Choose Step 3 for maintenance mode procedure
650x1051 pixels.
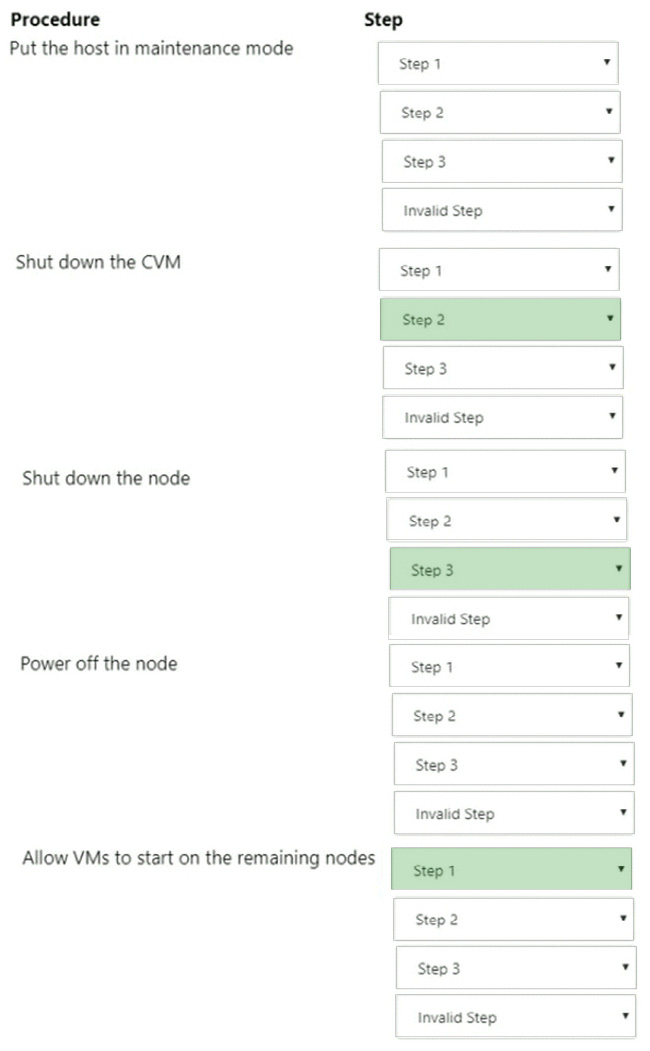point(502,162)
